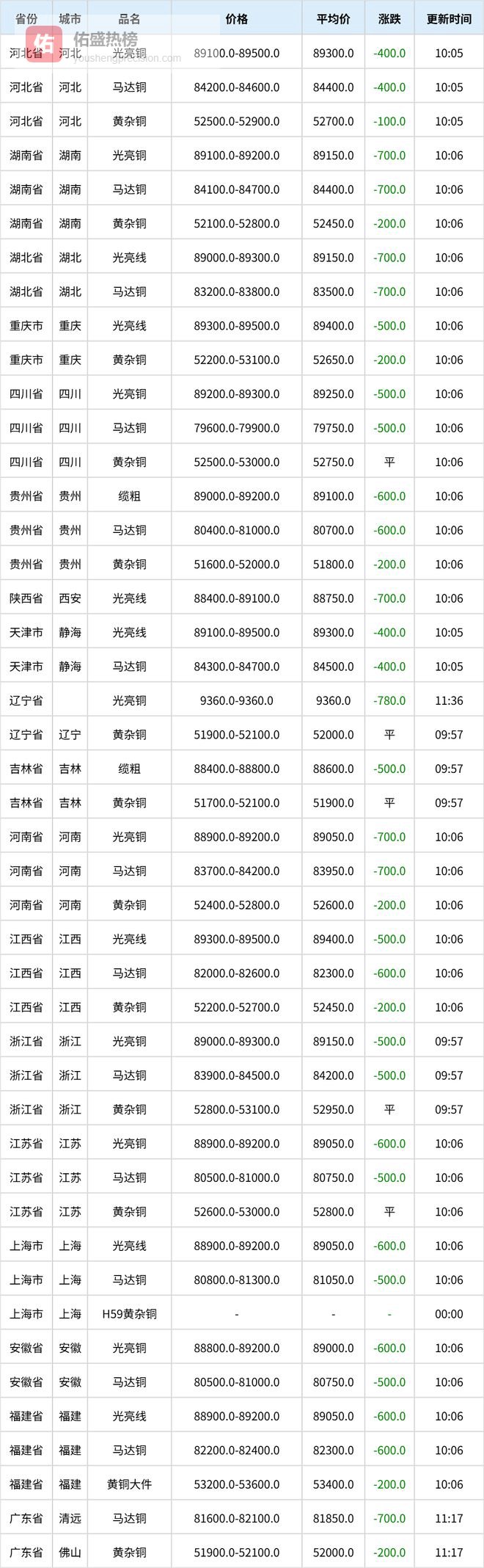Screen dimensions: 484x1568
Task: Select the 79750.0 average price cell
Action: [x=333, y=428]
